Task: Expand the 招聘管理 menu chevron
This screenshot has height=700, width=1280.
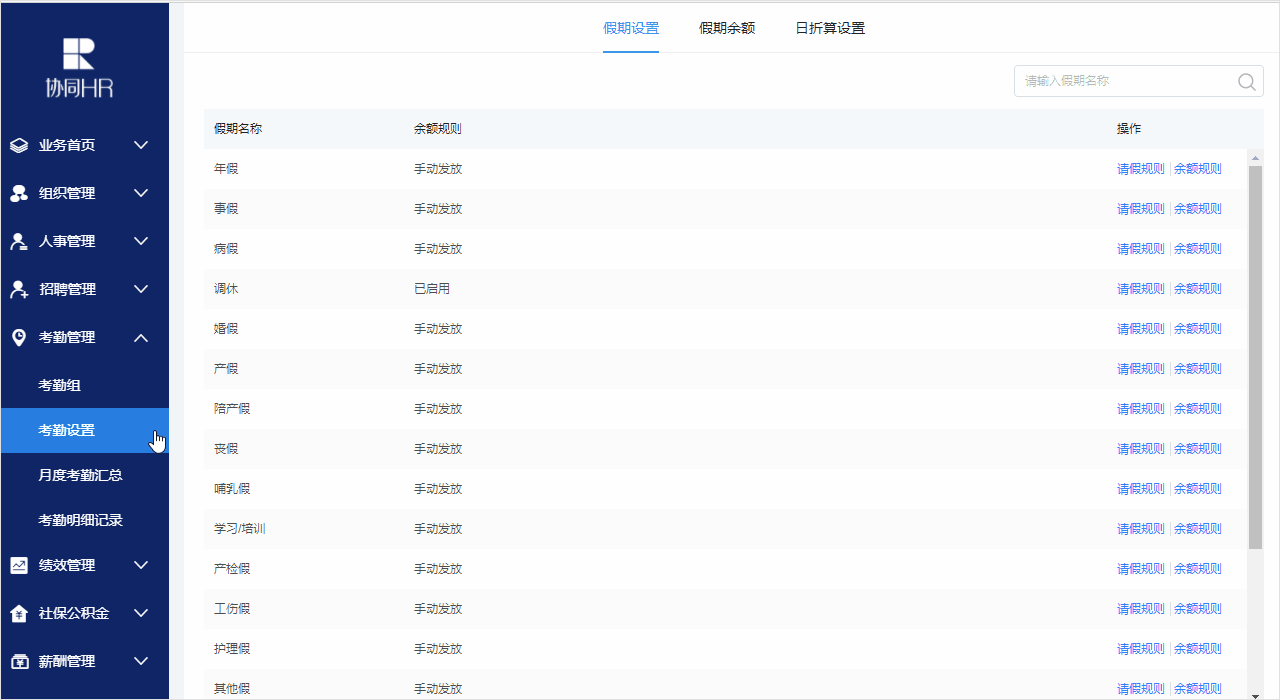Action: point(141,289)
